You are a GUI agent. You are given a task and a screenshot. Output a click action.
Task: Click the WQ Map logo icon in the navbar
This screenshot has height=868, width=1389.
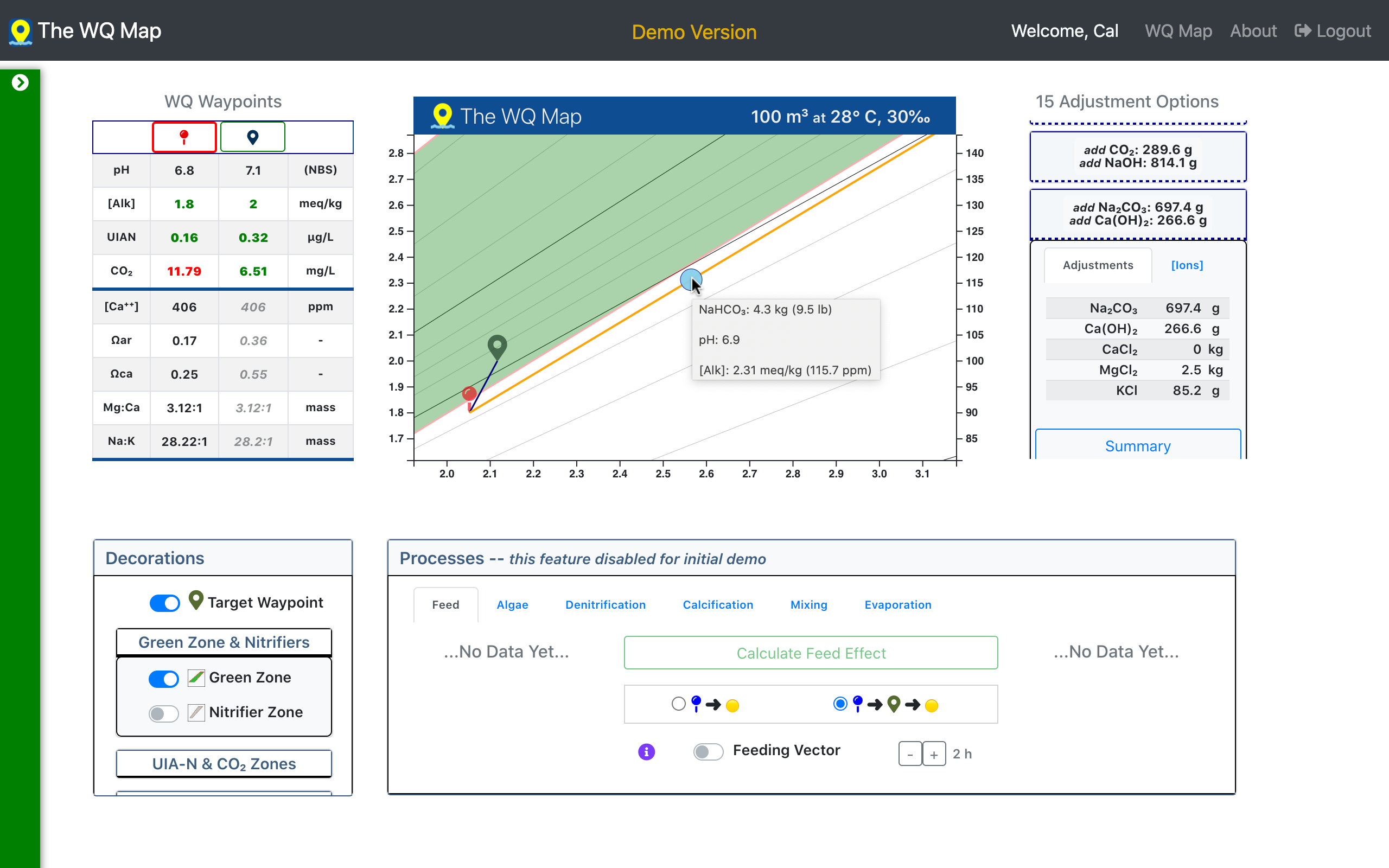21,31
